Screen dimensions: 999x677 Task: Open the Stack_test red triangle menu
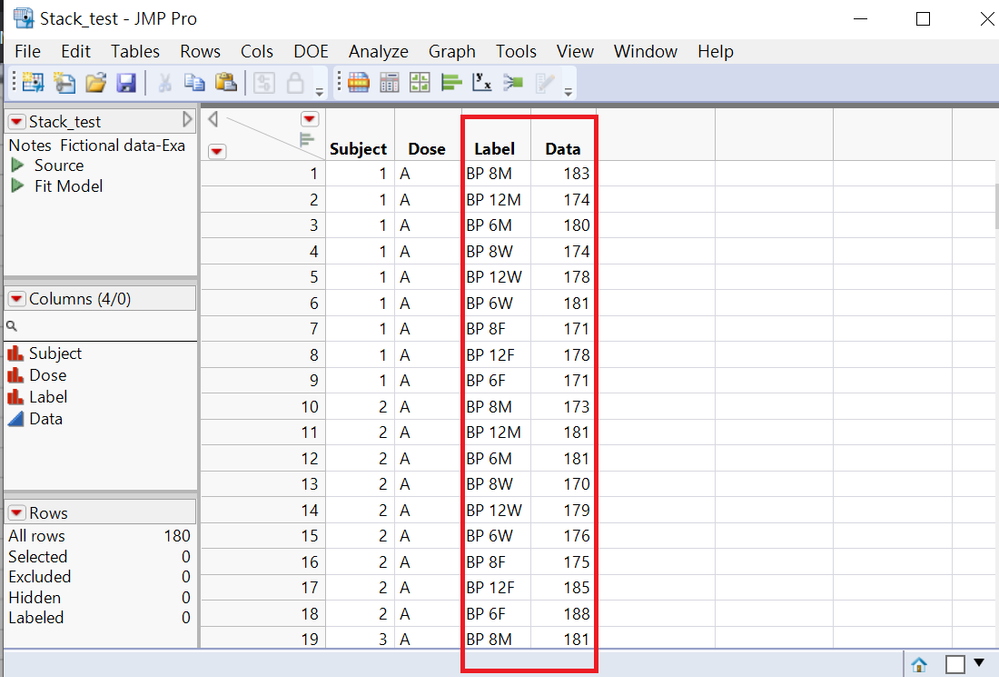click(17, 121)
